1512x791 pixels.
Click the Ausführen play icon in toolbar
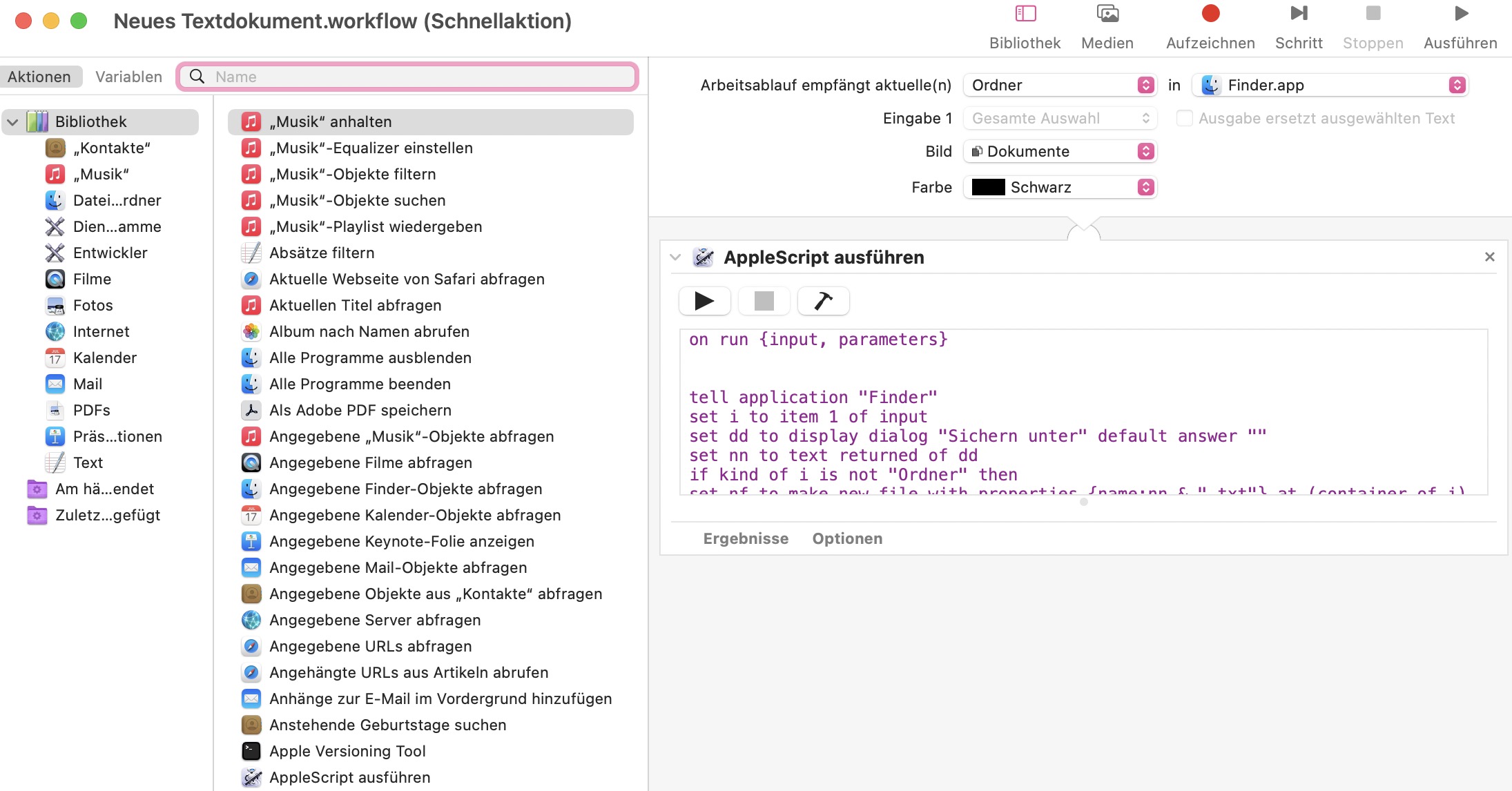1461,14
